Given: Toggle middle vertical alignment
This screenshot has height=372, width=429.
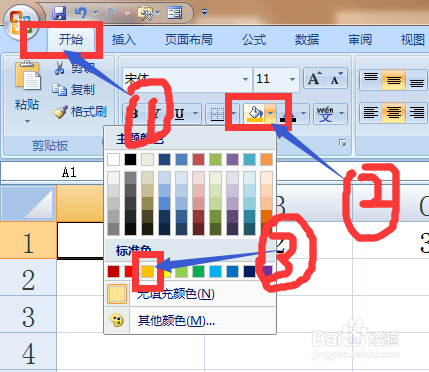Looking at the screenshot, I should pyautogui.click(x=393, y=80).
